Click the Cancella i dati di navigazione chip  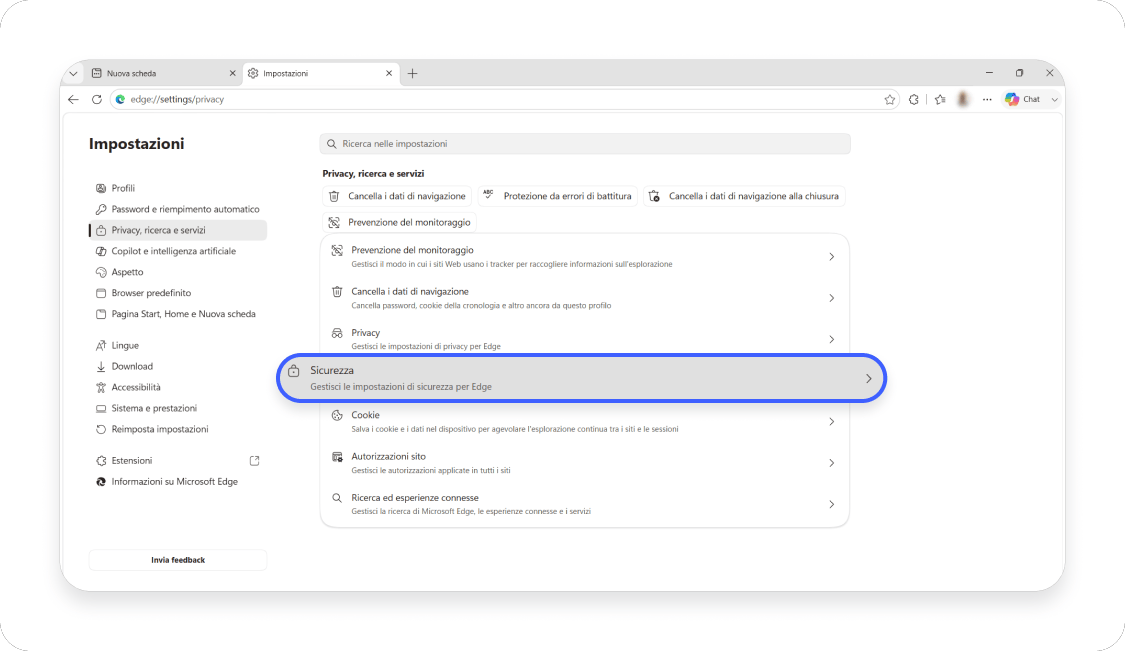point(397,196)
